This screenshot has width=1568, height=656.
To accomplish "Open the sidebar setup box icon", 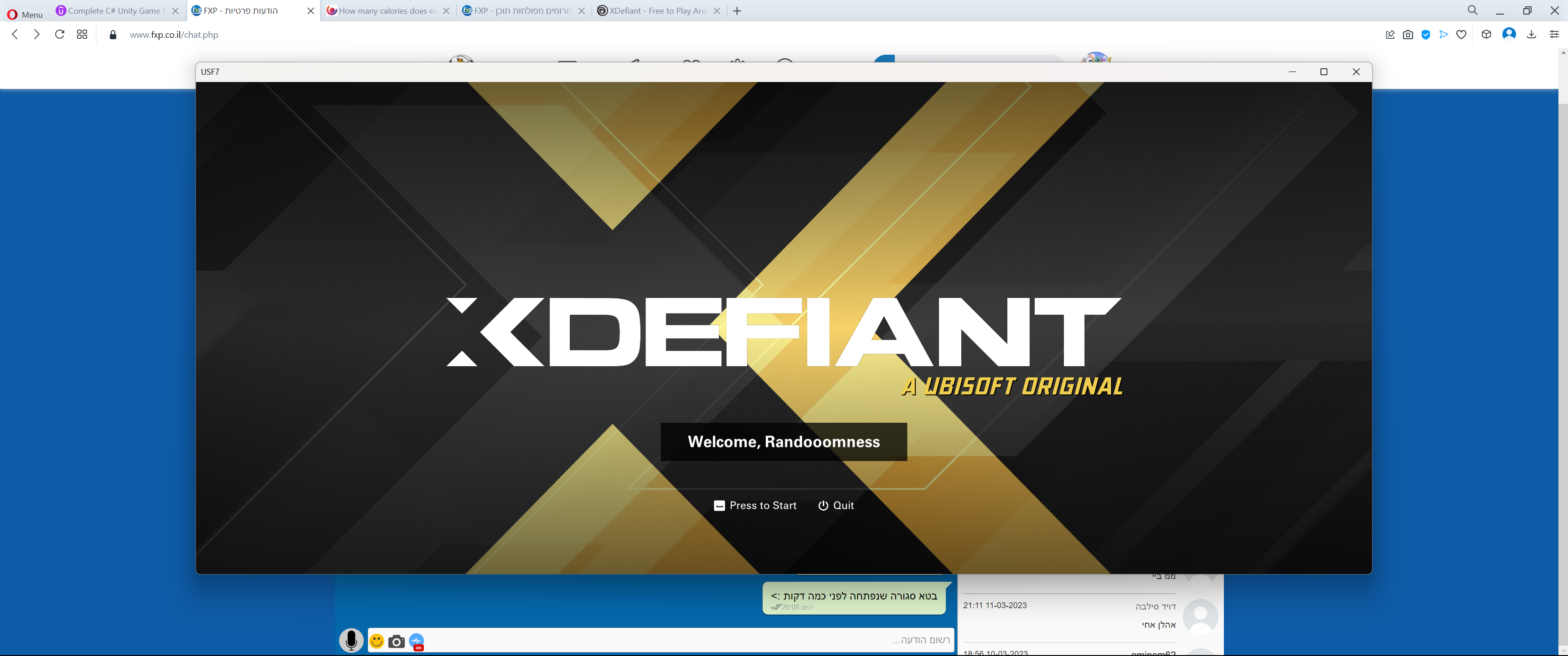I will click(x=1485, y=35).
